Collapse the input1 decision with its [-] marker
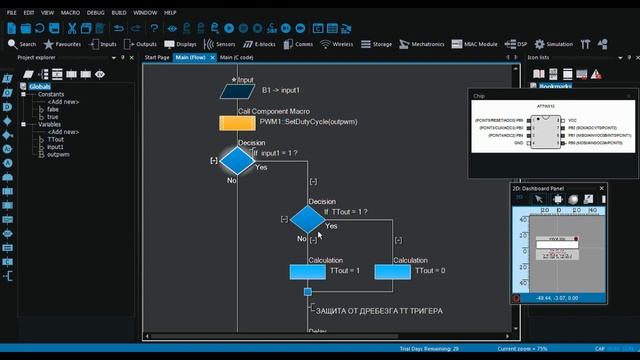 point(213,160)
